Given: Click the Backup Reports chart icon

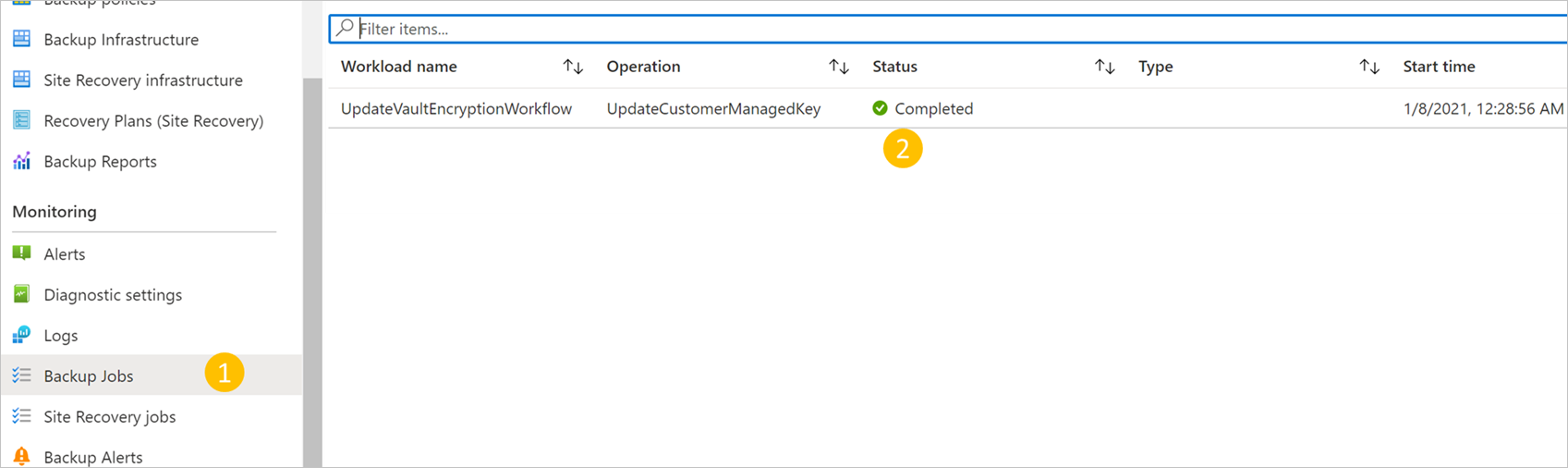Looking at the screenshot, I should coord(21,161).
